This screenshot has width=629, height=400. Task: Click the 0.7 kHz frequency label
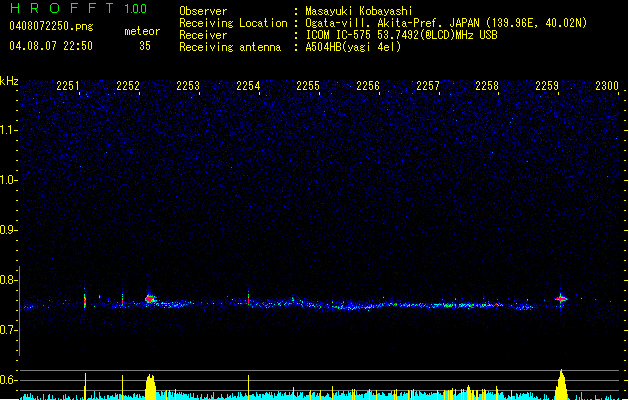(9, 330)
